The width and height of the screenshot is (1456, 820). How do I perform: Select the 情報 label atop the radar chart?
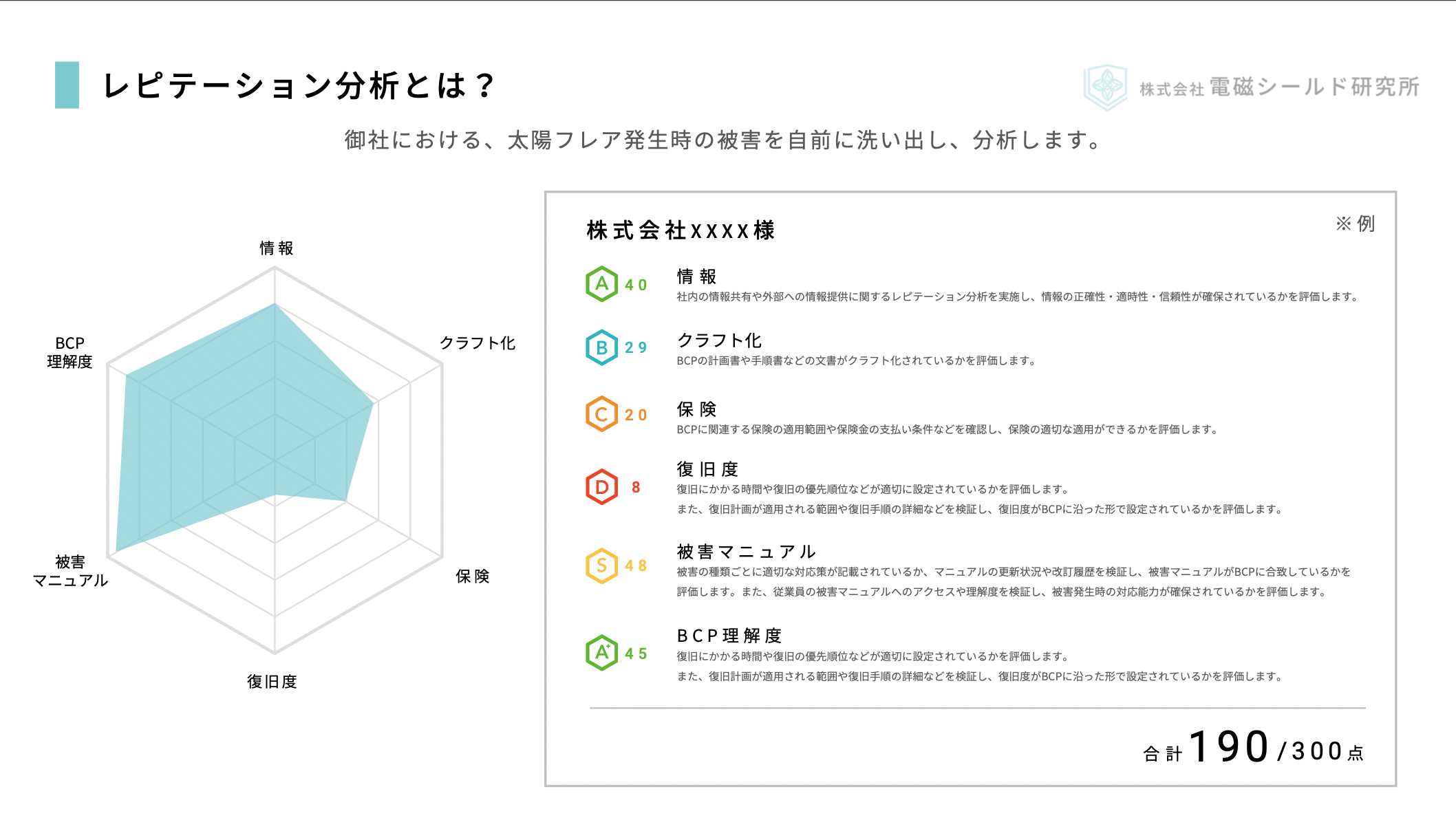click(276, 248)
